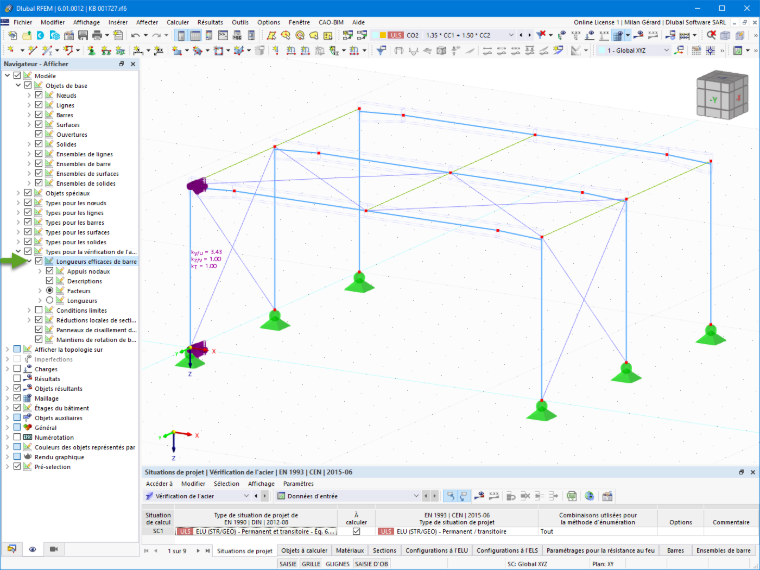This screenshot has width=760, height=570.
Task: Switch to the Configurations à l'ELU tab
Action: tap(437, 550)
